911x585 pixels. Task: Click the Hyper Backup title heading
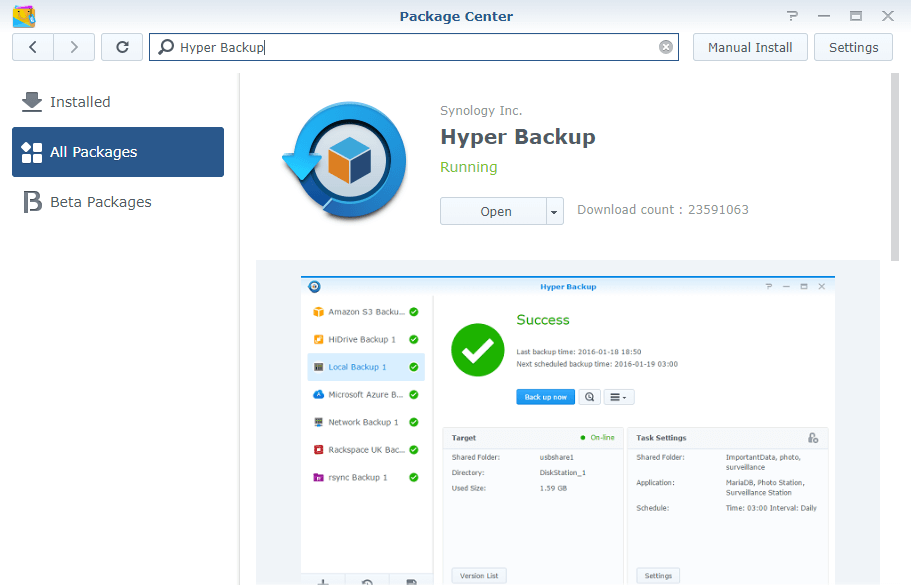(518, 137)
